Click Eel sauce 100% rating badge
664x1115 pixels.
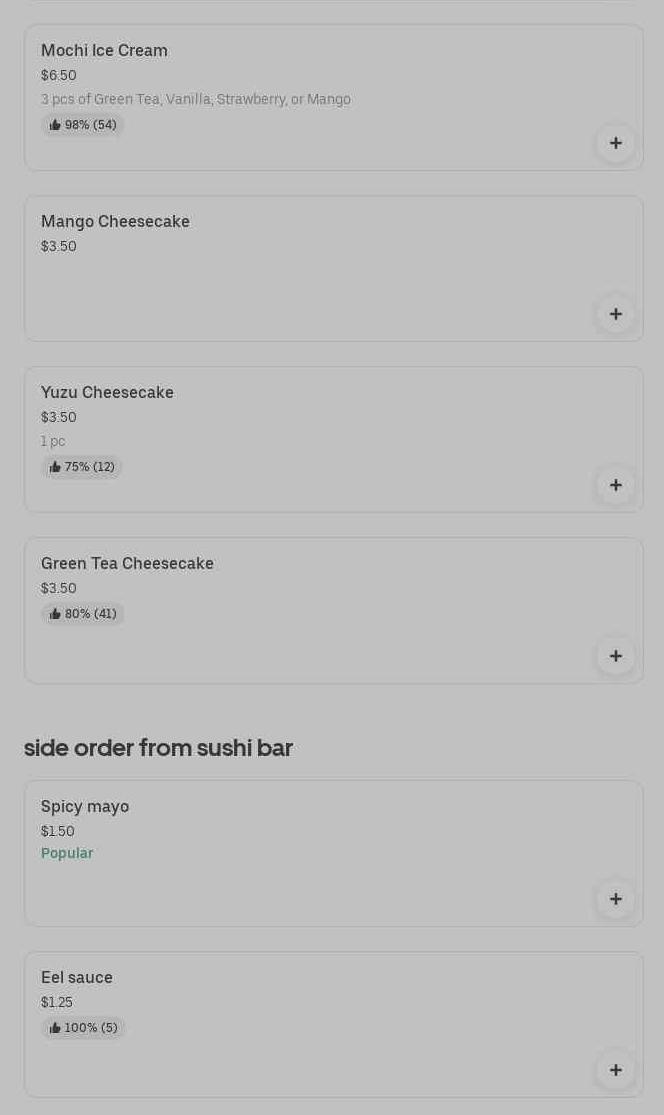(83, 1028)
